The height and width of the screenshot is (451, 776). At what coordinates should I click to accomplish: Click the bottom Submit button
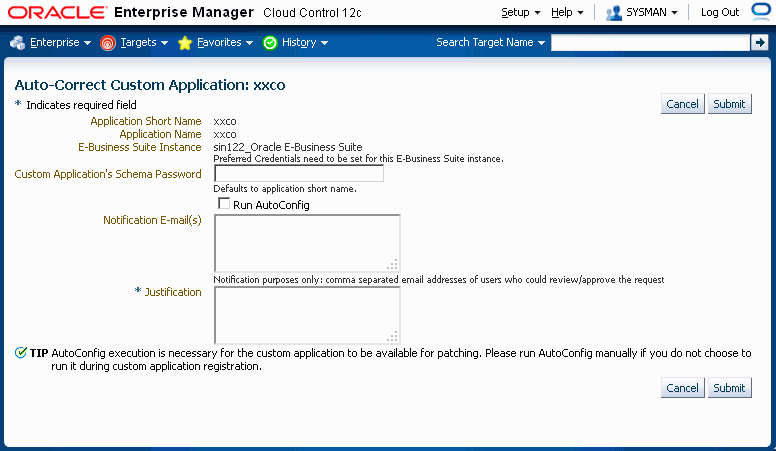729,388
